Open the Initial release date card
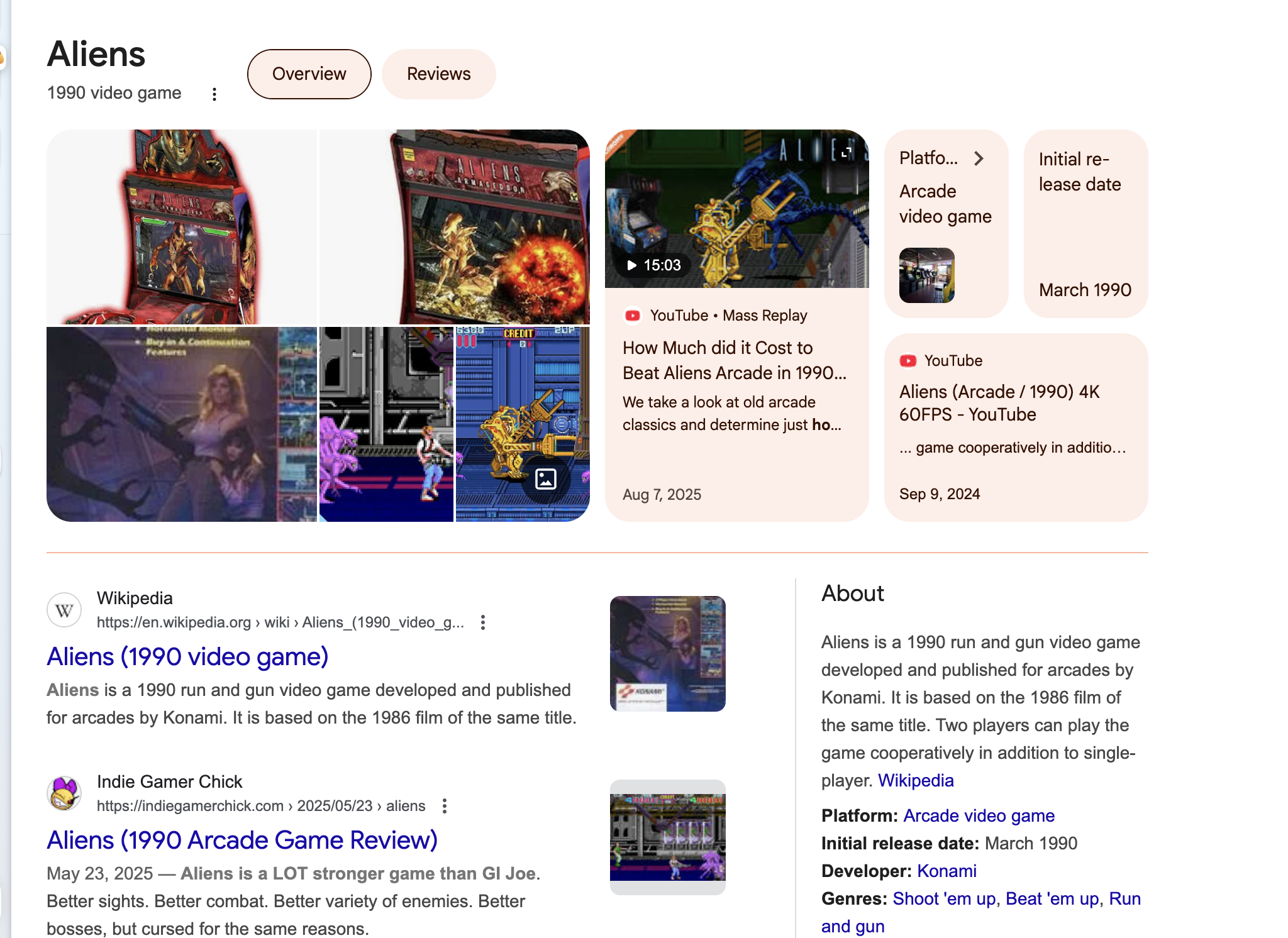The image size is (1288, 938). tap(1086, 224)
